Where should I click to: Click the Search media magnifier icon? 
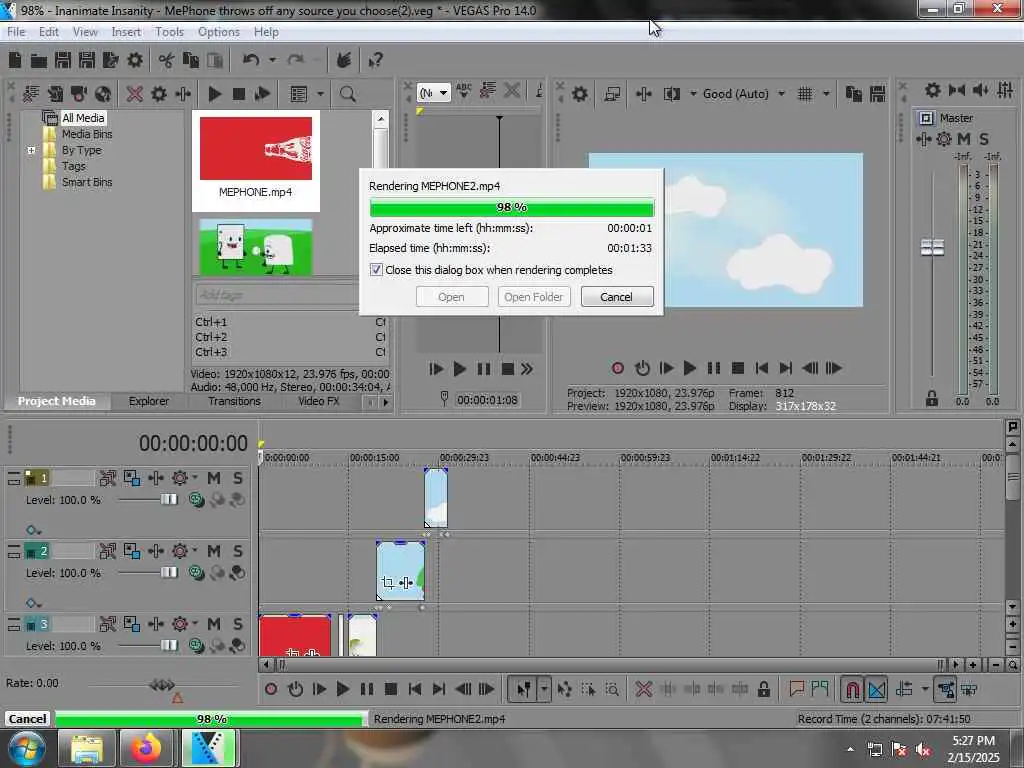[347, 94]
